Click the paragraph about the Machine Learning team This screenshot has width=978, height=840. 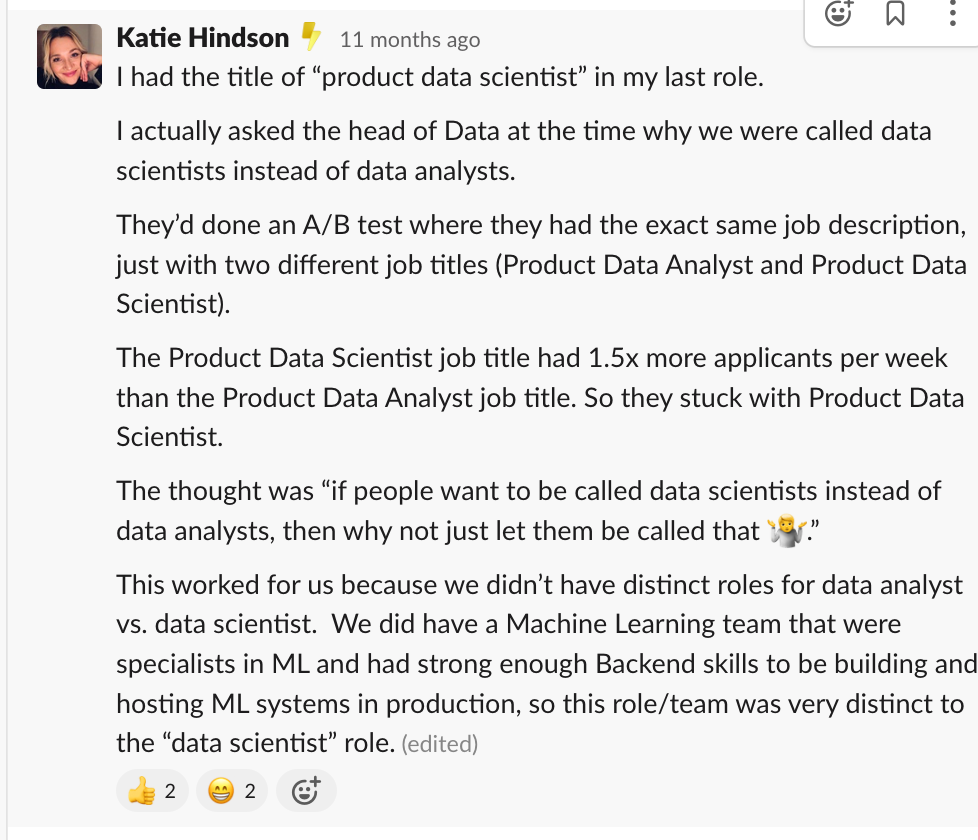[540, 663]
